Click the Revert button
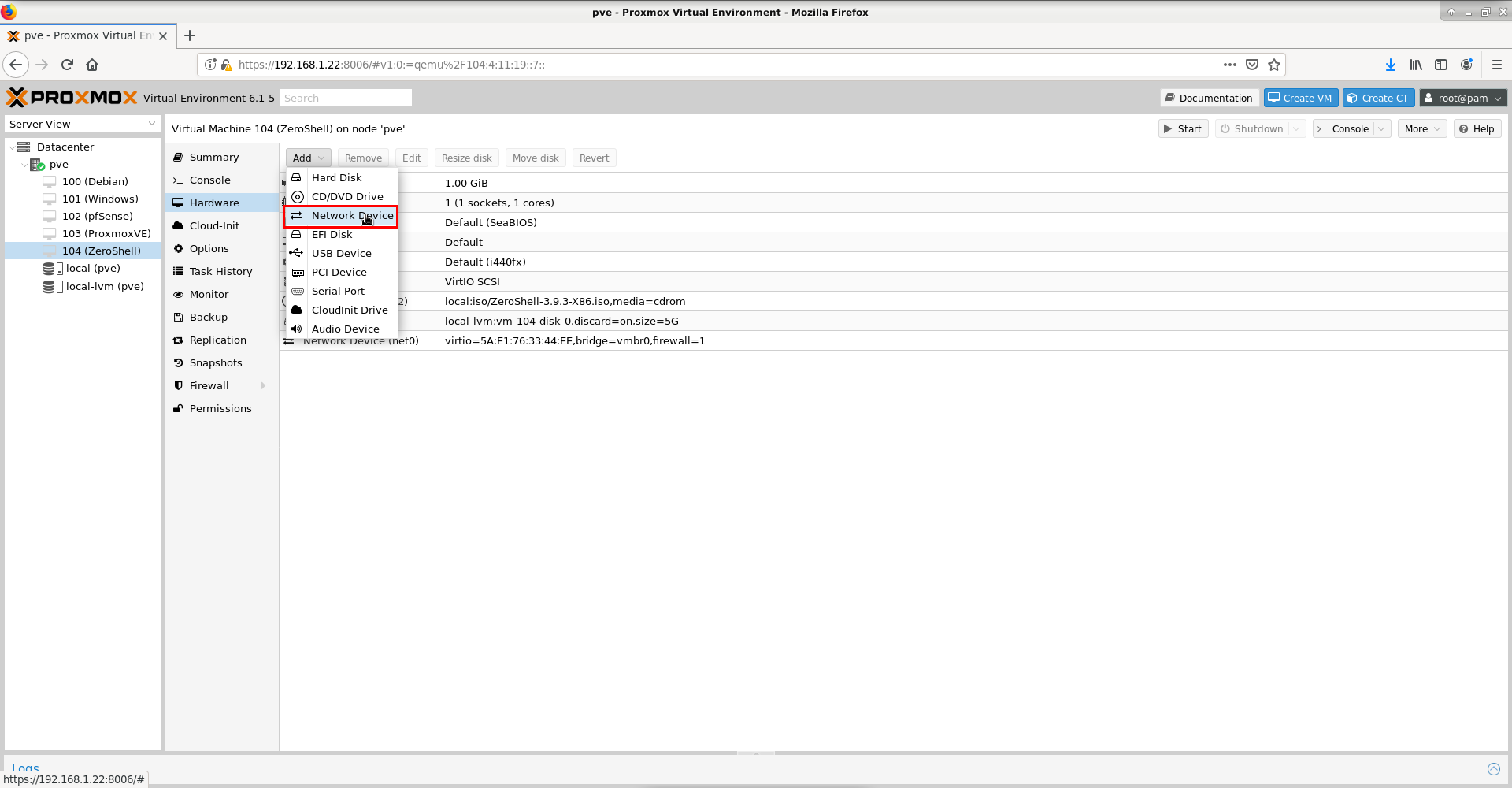The height and width of the screenshot is (788, 1512). pyautogui.click(x=594, y=158)
